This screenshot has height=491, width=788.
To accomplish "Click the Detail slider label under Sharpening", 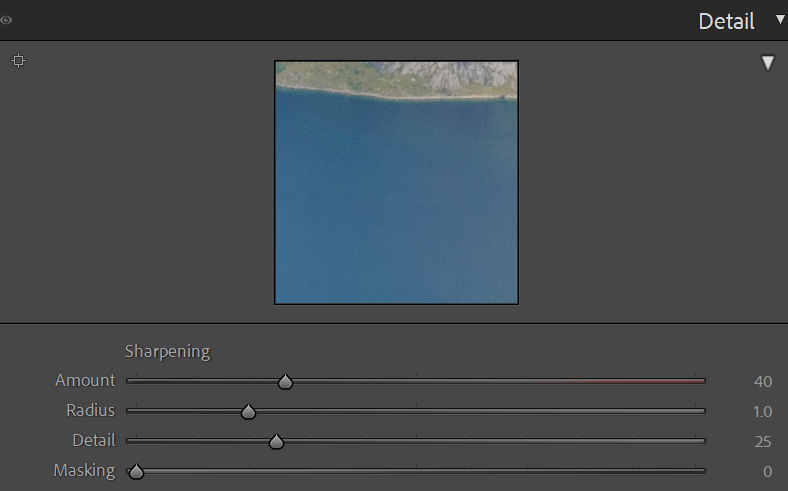I will pos(94,441).
